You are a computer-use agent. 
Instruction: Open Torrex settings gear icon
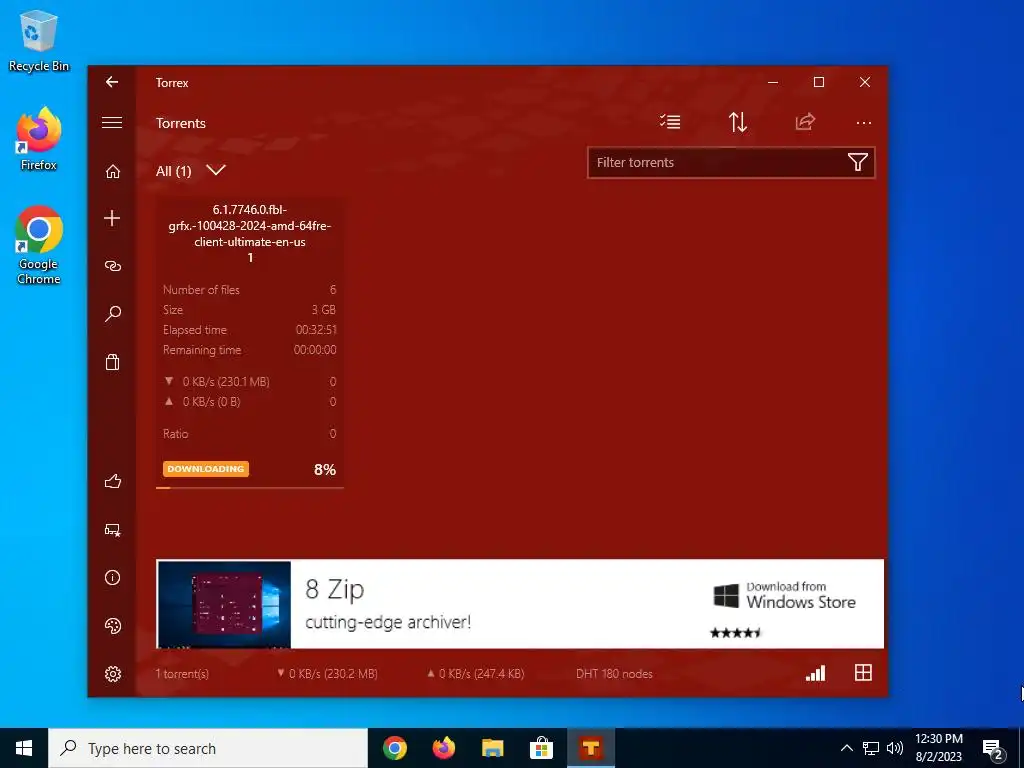(112, 673)
